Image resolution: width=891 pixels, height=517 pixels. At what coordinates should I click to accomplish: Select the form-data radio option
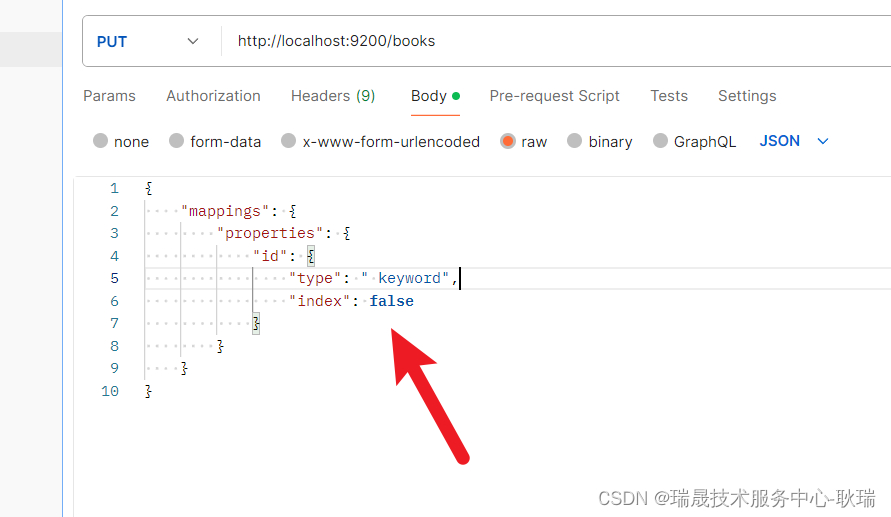click(177, 140)
